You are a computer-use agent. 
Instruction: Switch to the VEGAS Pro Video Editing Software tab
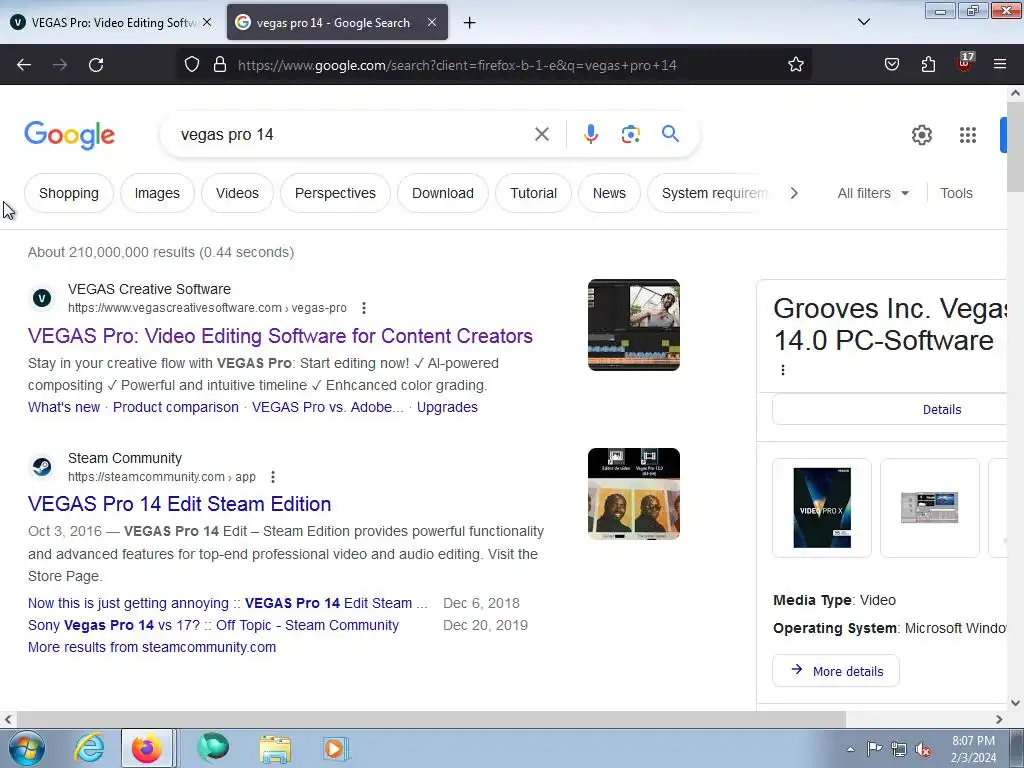tap(111, 22)
